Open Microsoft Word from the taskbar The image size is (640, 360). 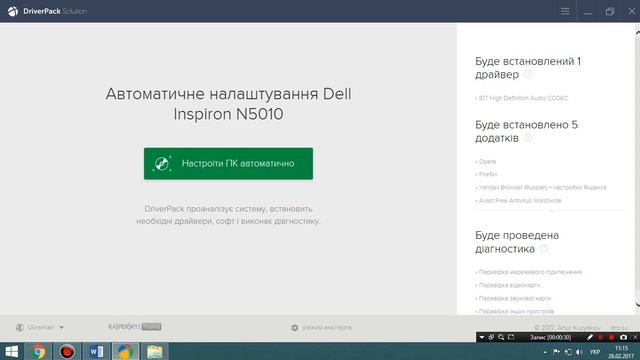(96, 351)
